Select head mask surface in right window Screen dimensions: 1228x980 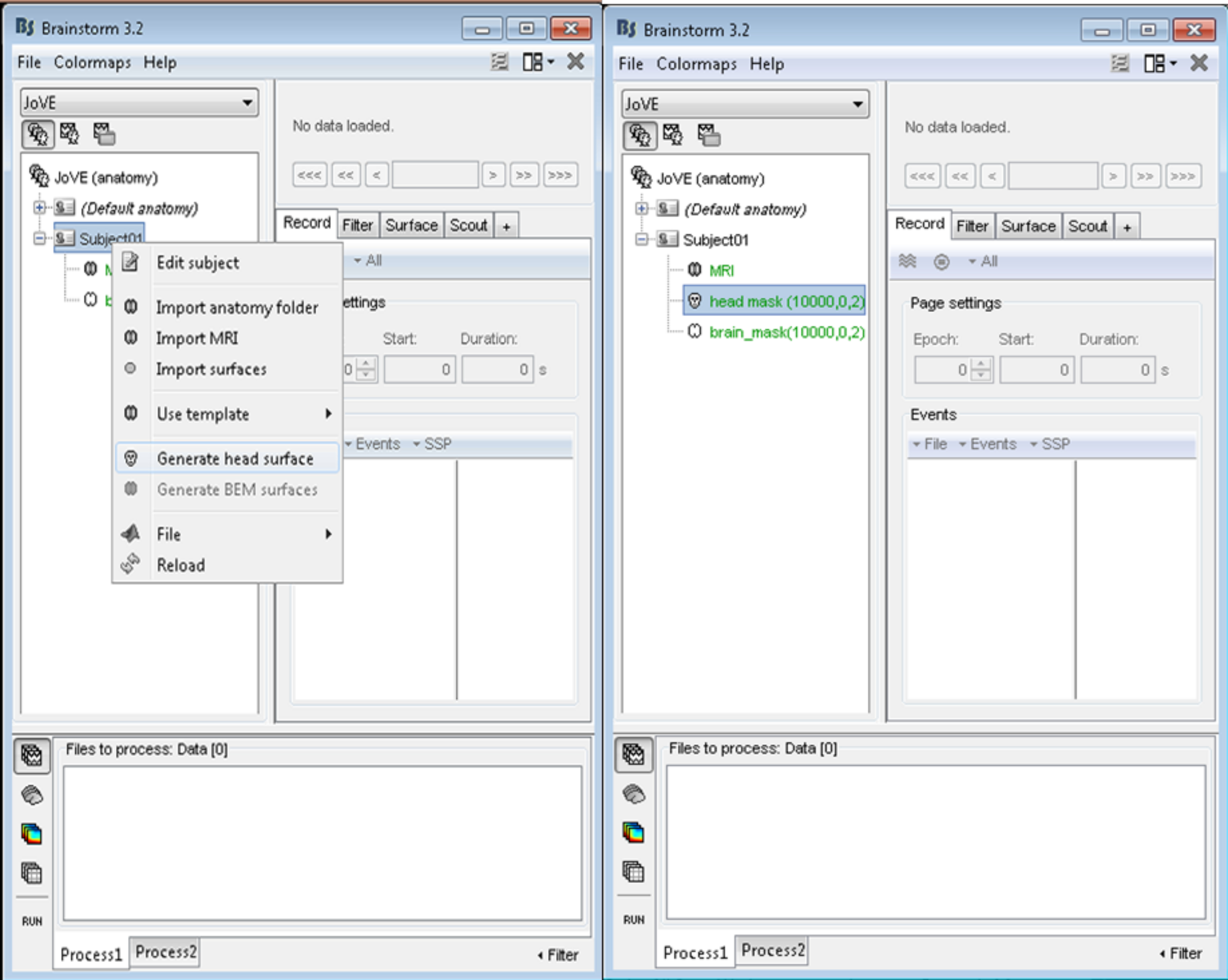[x=786, y=301]
